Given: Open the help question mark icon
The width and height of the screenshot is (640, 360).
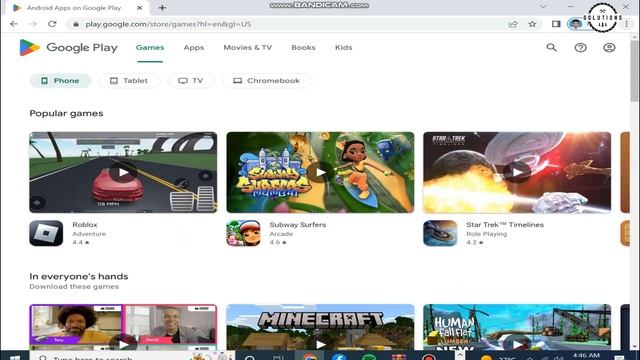Looking at the screenshot, I should pyautogui.click(x=580, y=48).
